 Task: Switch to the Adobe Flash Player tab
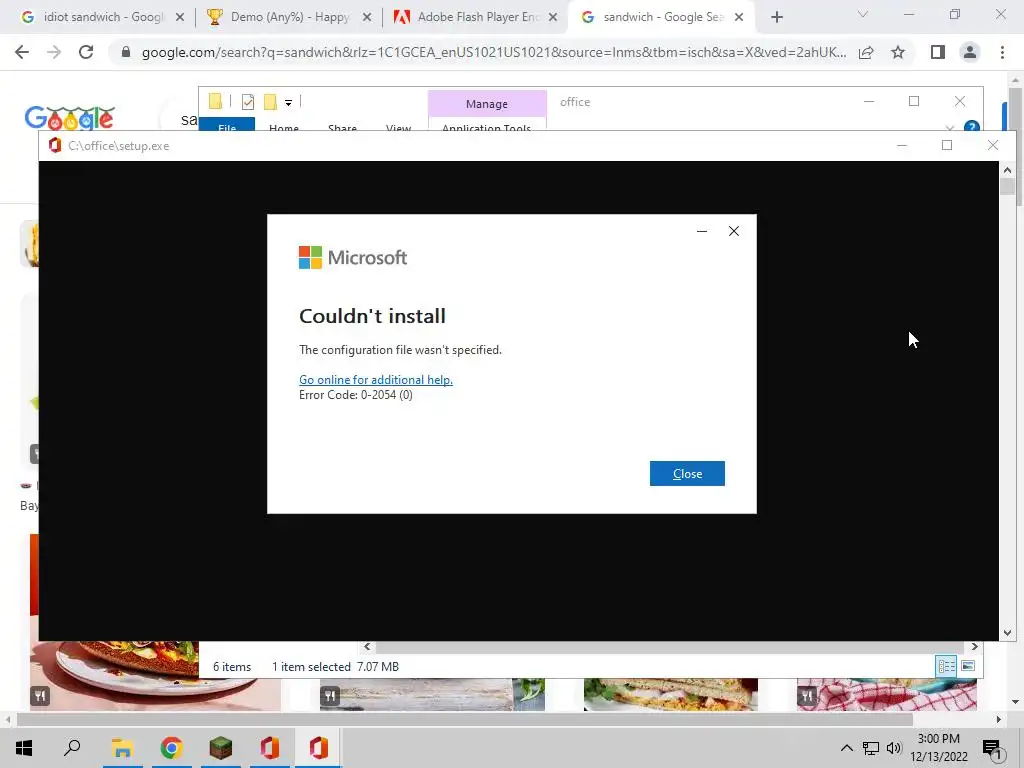point(476,17)
